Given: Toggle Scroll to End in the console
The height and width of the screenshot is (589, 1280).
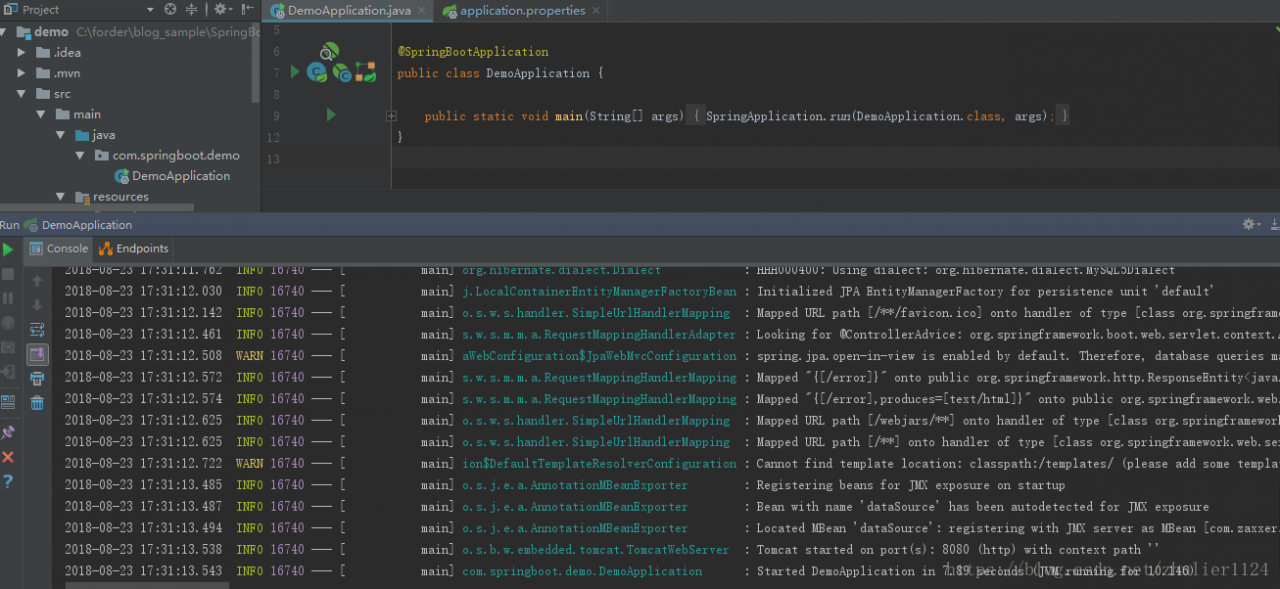Looking at the screenshot, I should click(37, 354).
